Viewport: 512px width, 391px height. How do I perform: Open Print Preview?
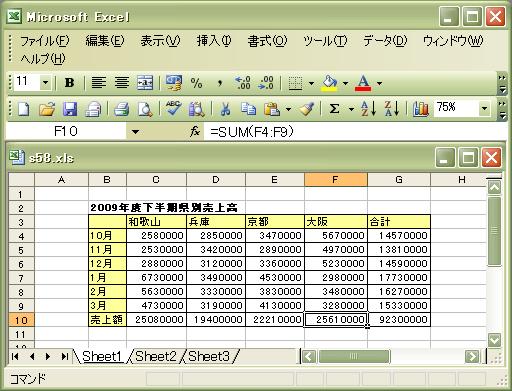(145, 109)
